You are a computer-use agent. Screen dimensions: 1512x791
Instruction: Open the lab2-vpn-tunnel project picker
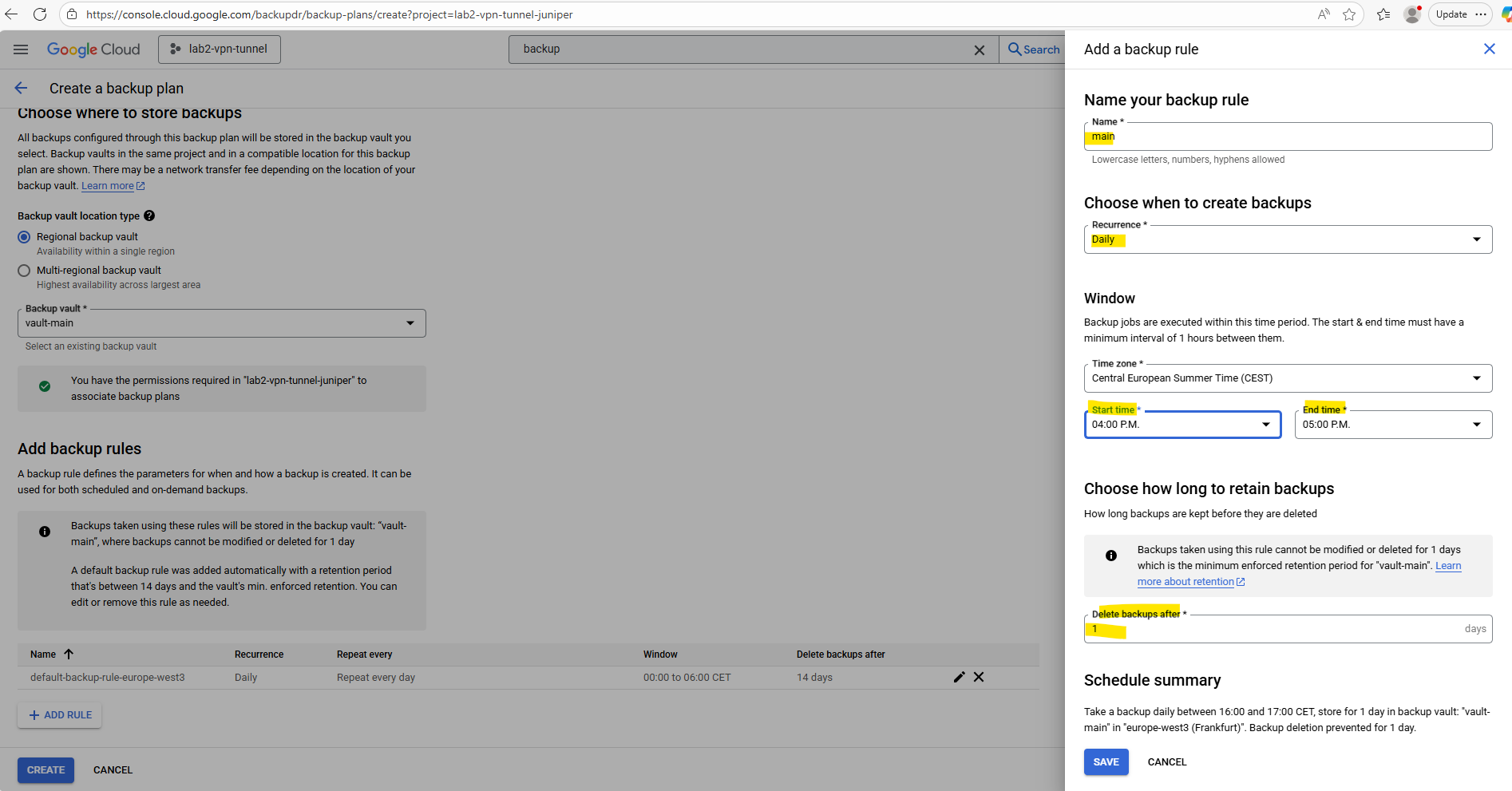click(220, 49)
